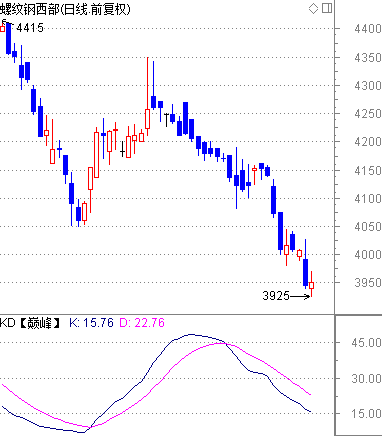Click the 4300 price axis label
This screenshot has width=382, height=436.
click(368, 86)
